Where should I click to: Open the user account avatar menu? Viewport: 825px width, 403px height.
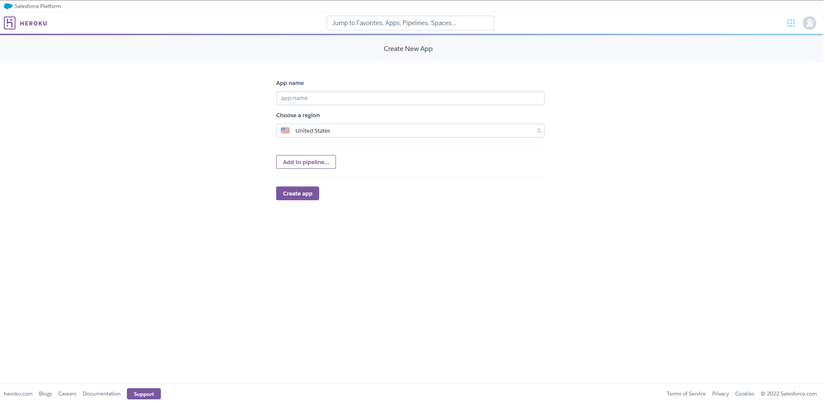click(x=809, y=23)
